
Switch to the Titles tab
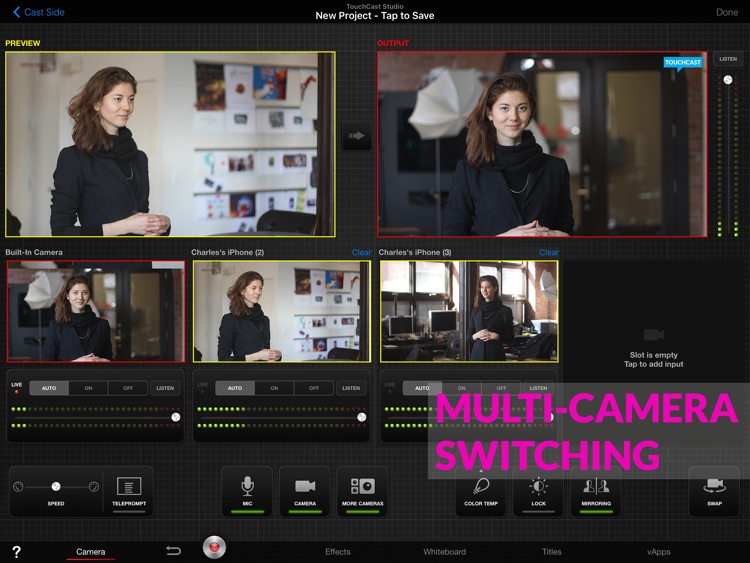551,552
